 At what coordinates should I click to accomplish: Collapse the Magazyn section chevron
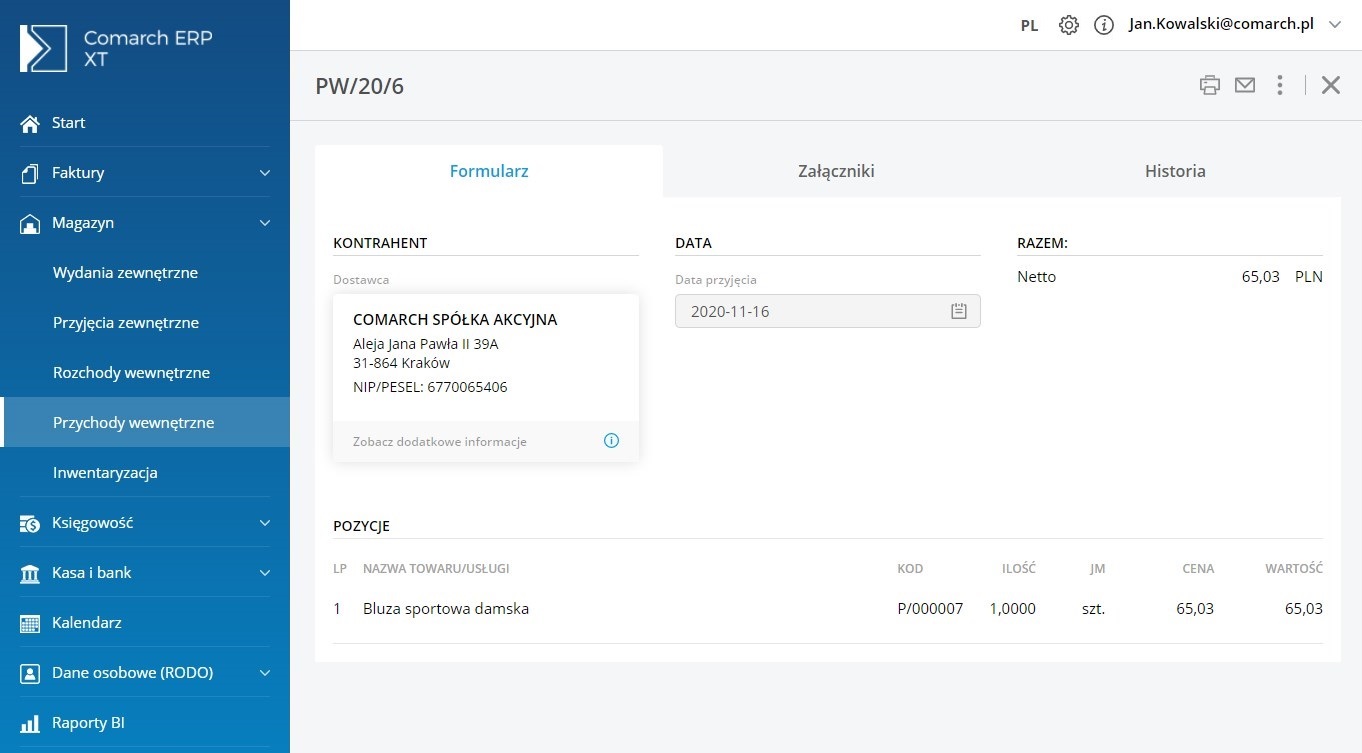tap(265, 223)
